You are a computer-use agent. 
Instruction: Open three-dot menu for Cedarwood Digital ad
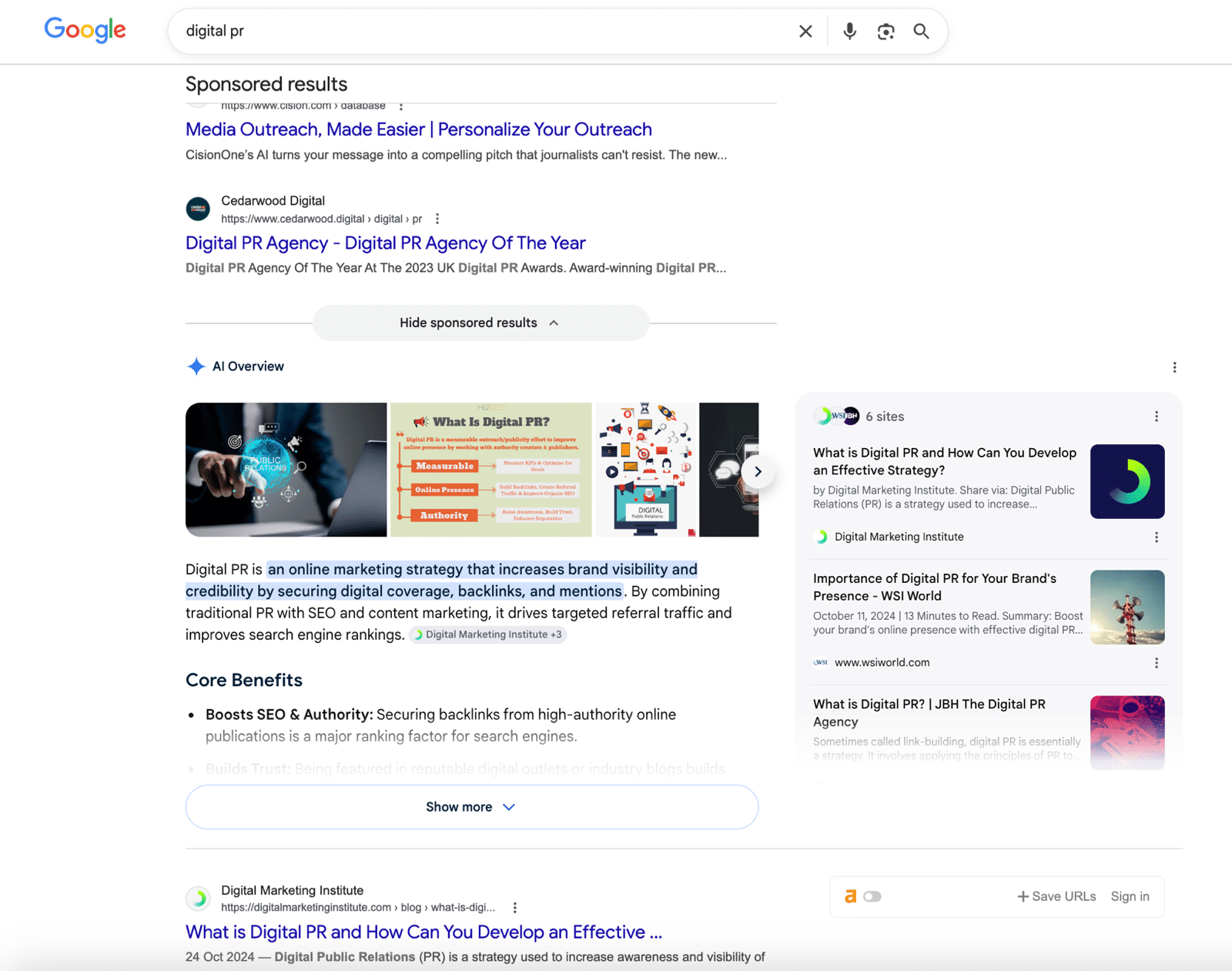coord(437,219)
